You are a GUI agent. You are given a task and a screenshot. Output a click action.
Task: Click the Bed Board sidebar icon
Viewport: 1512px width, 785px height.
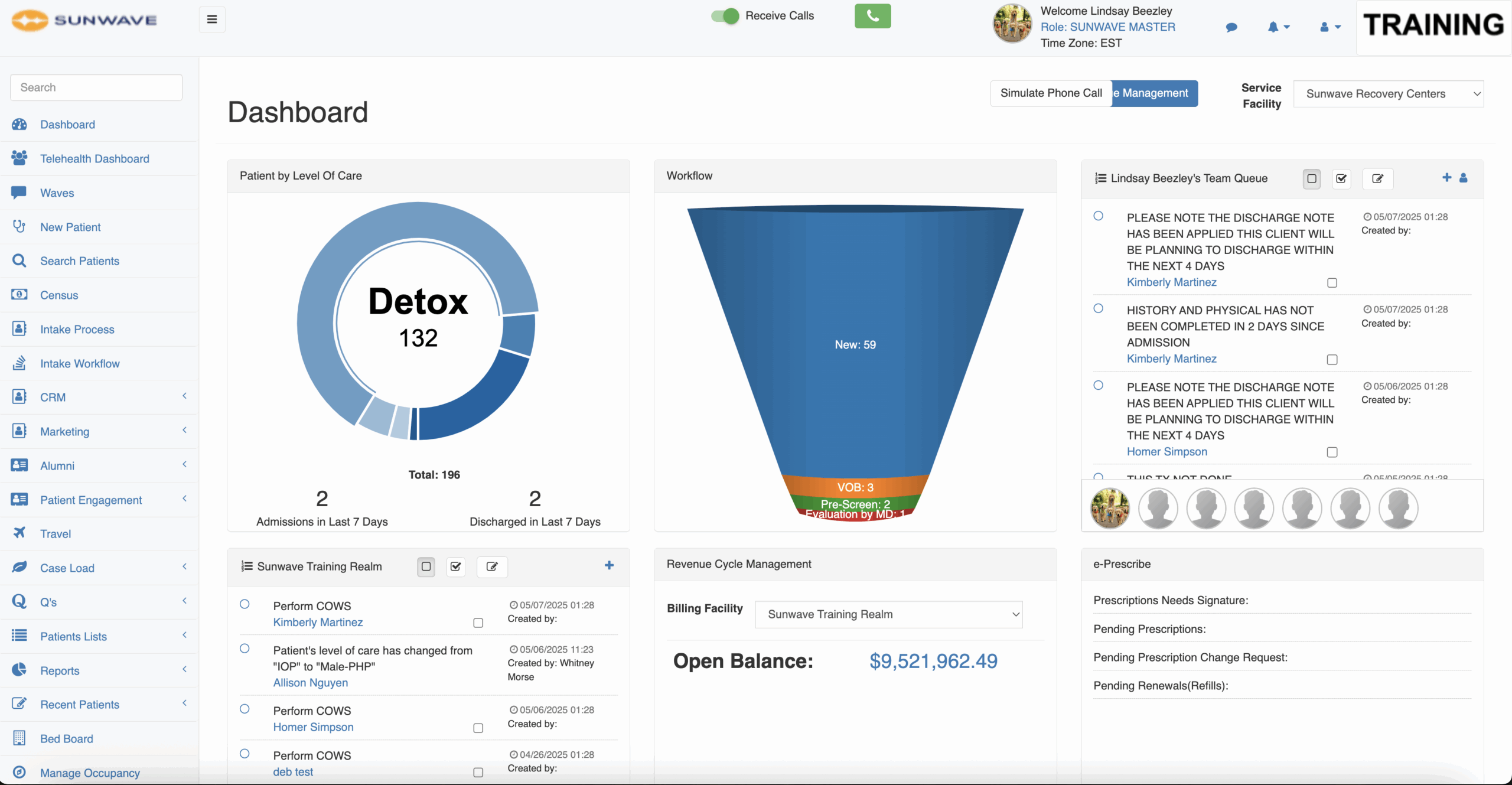pos(19,738)
